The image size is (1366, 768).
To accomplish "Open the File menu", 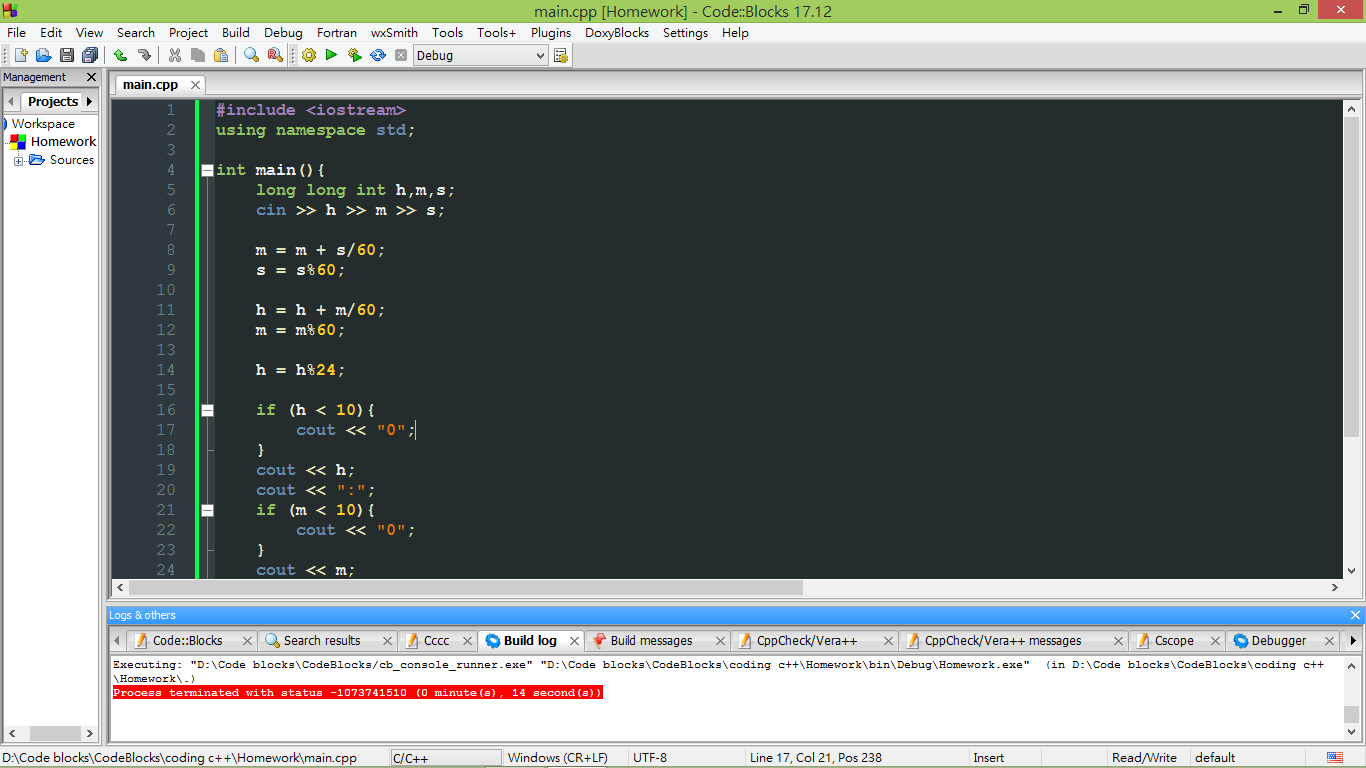I will click(17, 32).
